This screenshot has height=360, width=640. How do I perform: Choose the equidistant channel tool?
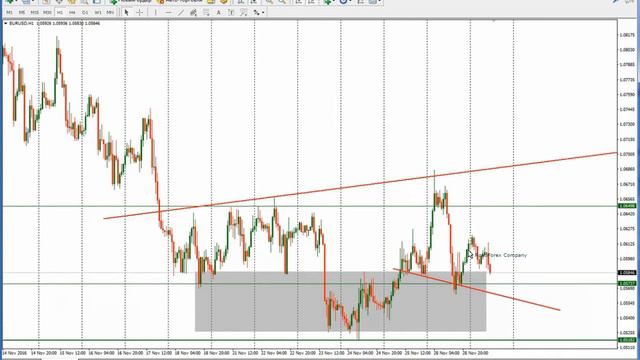pos(193,13)
